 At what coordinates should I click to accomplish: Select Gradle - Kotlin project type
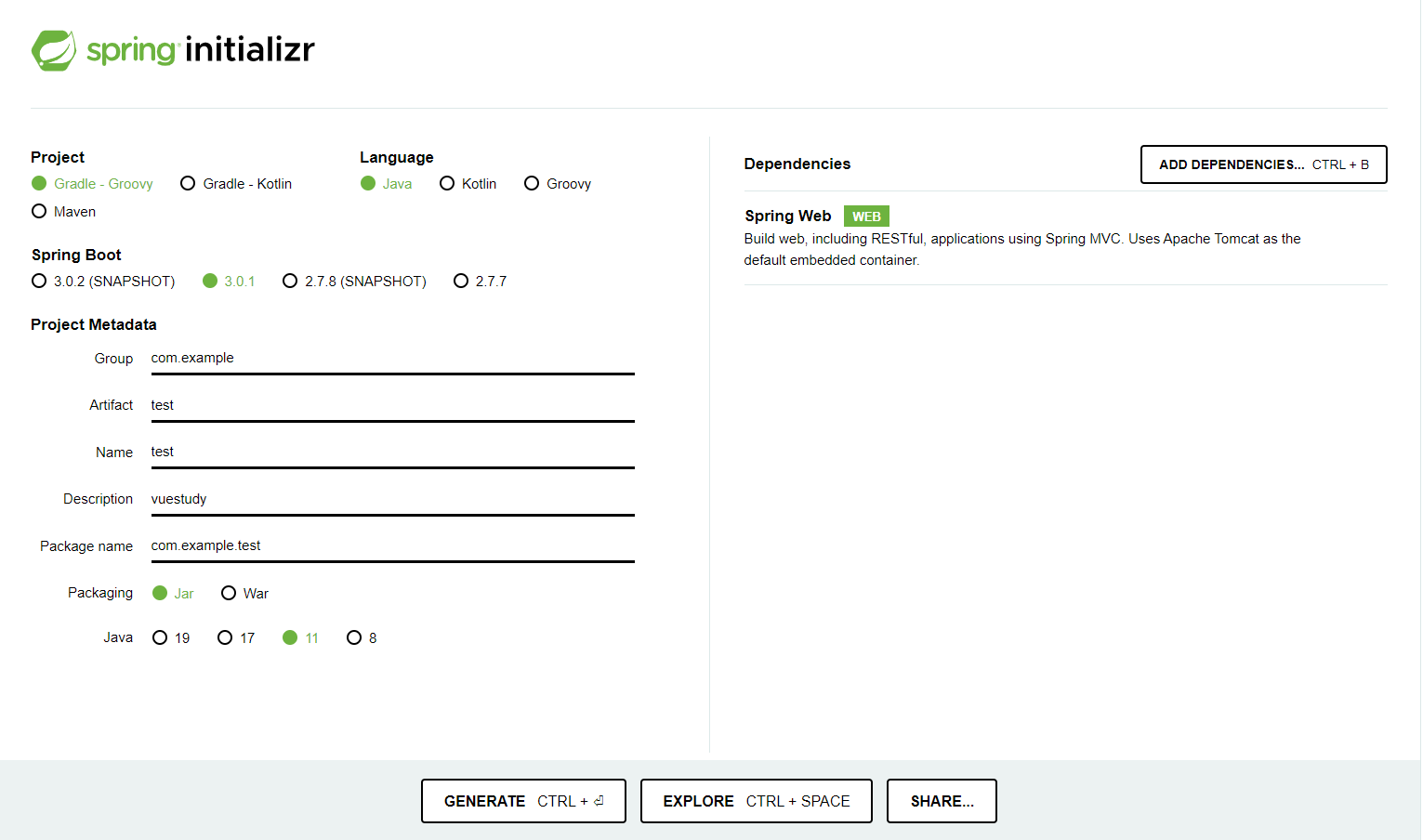[x=236, y=184]
